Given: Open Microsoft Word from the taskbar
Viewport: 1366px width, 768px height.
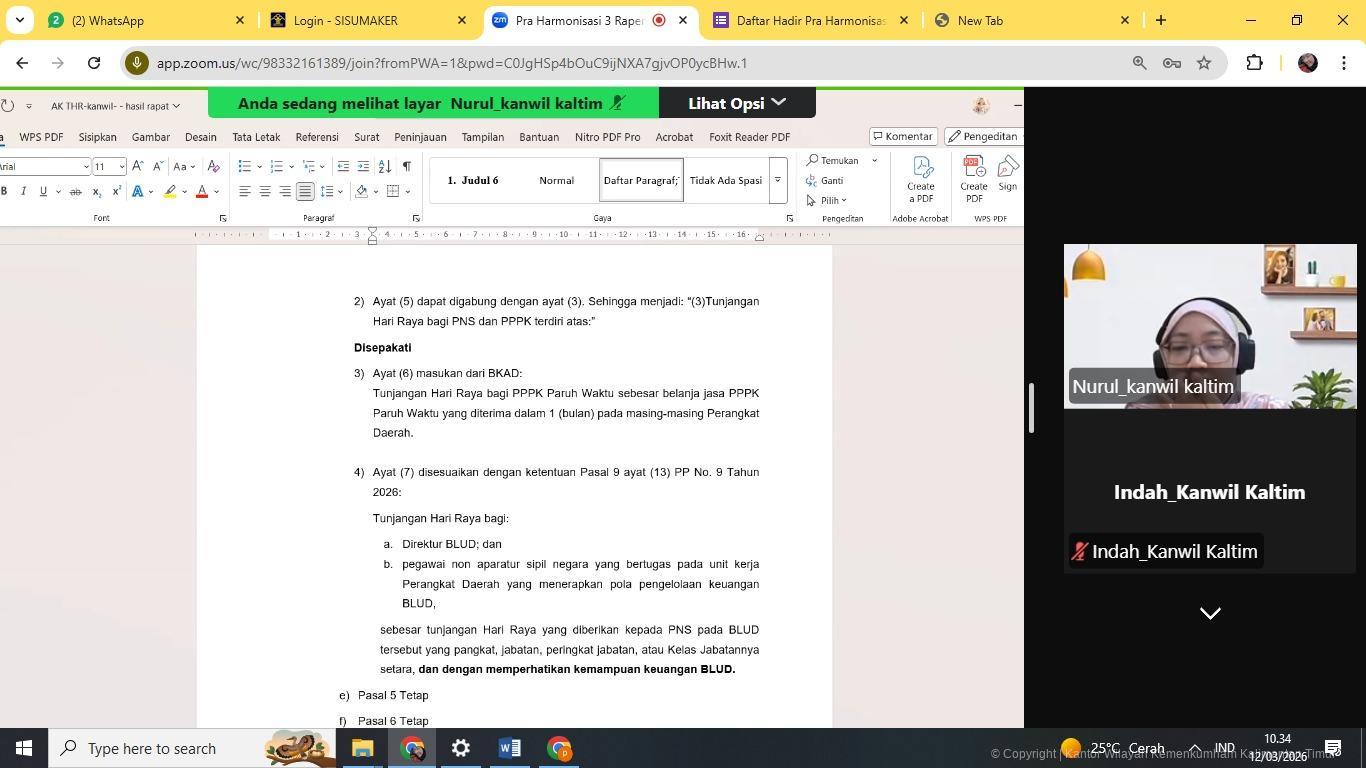Looking at the screenshot, I should coord(509,748).
